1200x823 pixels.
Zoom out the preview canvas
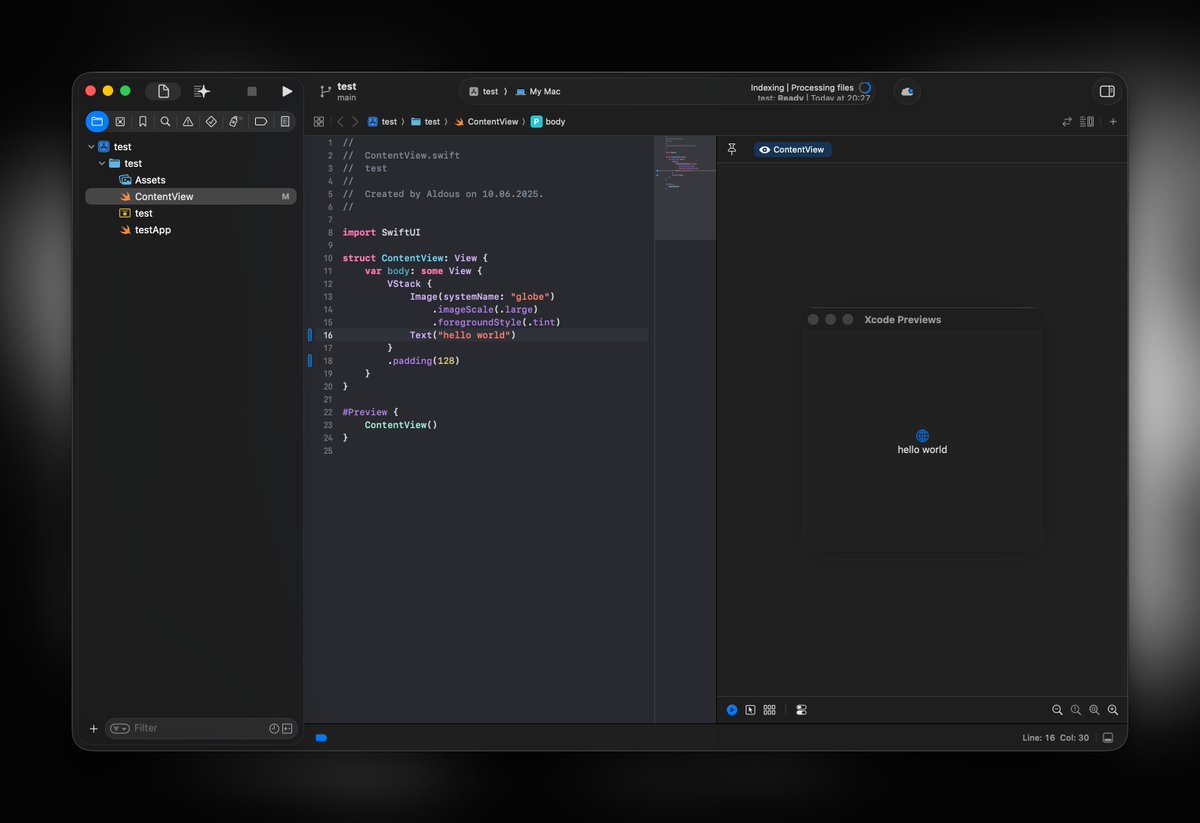(x=1057, y=710)
